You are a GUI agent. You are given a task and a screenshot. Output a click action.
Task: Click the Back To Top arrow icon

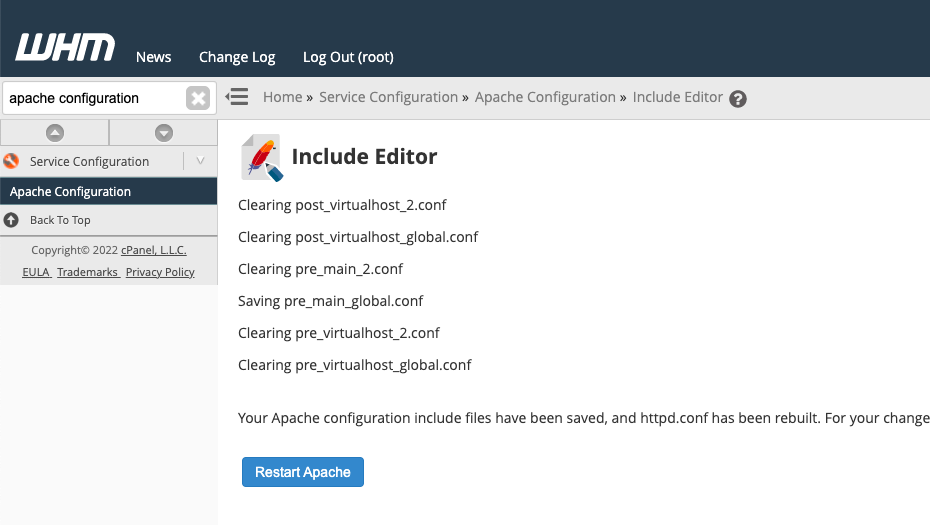(11, 220)
